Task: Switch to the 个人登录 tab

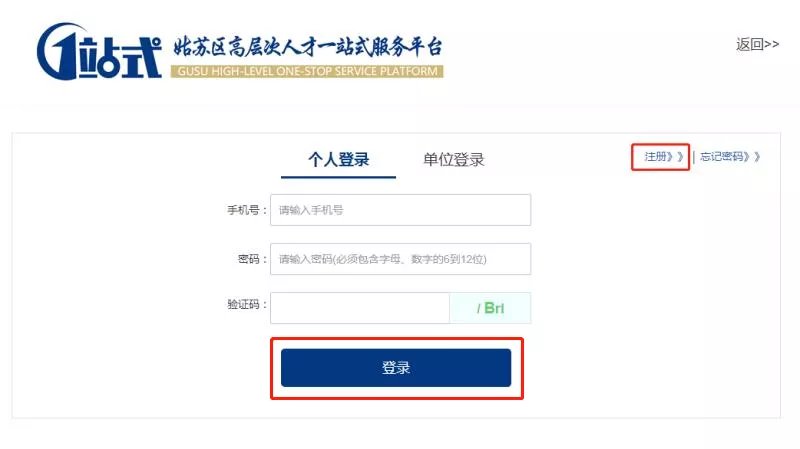Action: 338,160
